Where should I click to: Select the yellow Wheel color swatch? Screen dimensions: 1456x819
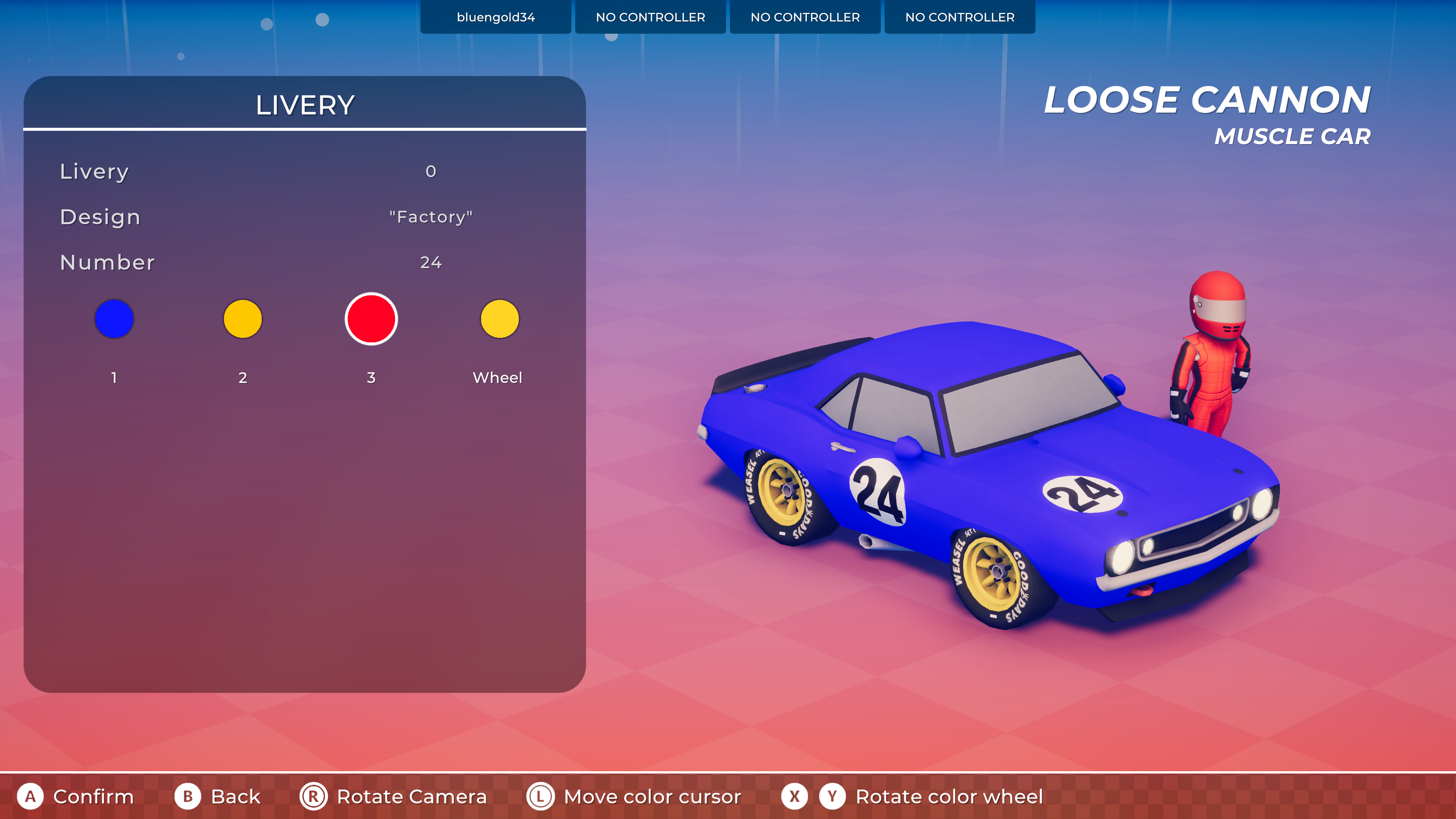tap(499, 319)
